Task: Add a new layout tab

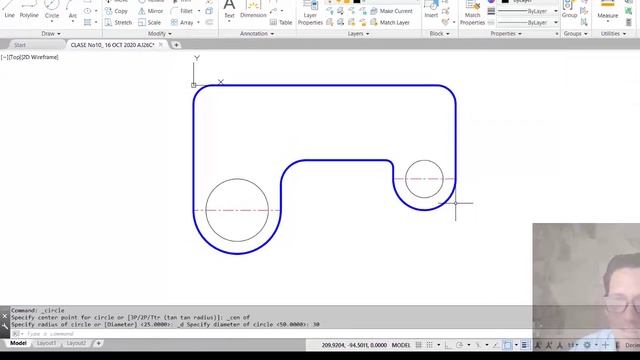Action: (x=98, y=343)
